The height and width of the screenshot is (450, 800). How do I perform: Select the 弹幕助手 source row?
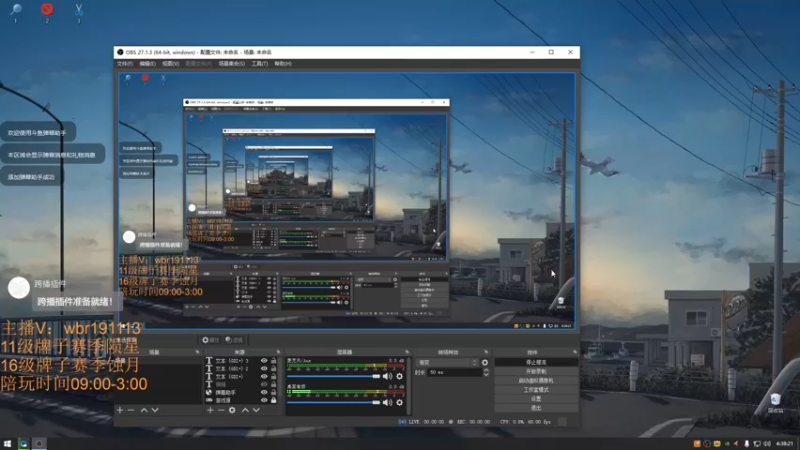click(x=241, y=392)
